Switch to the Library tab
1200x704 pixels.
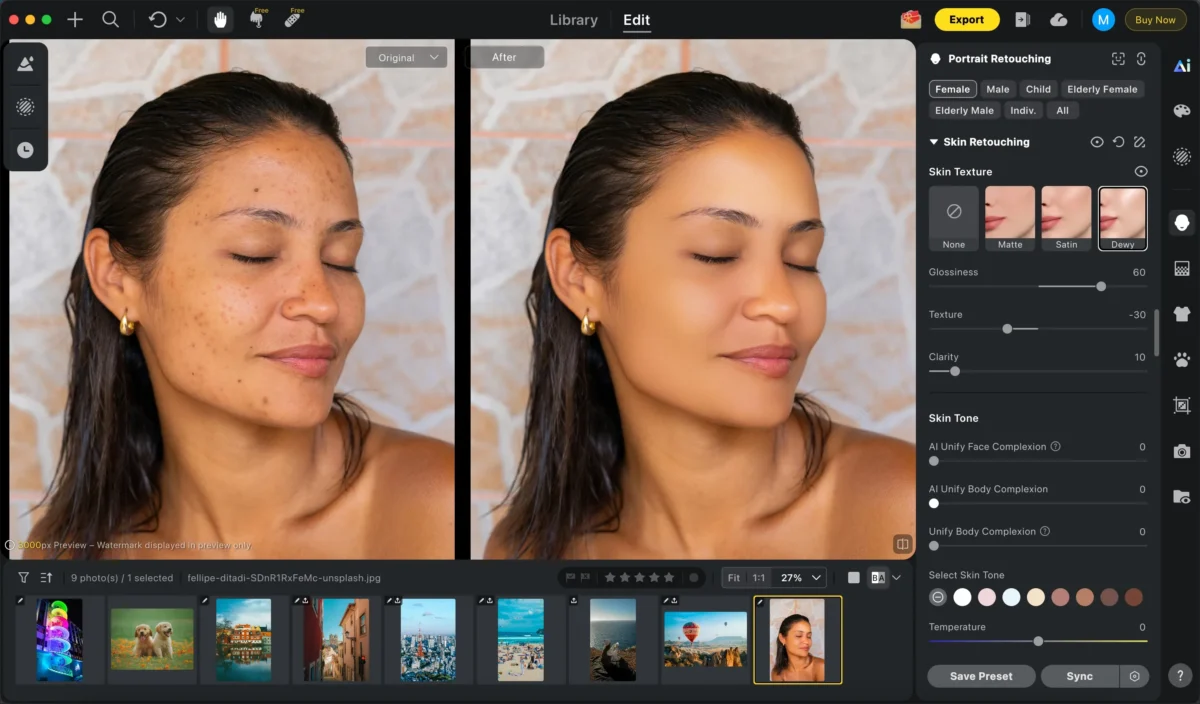point(573,20)
